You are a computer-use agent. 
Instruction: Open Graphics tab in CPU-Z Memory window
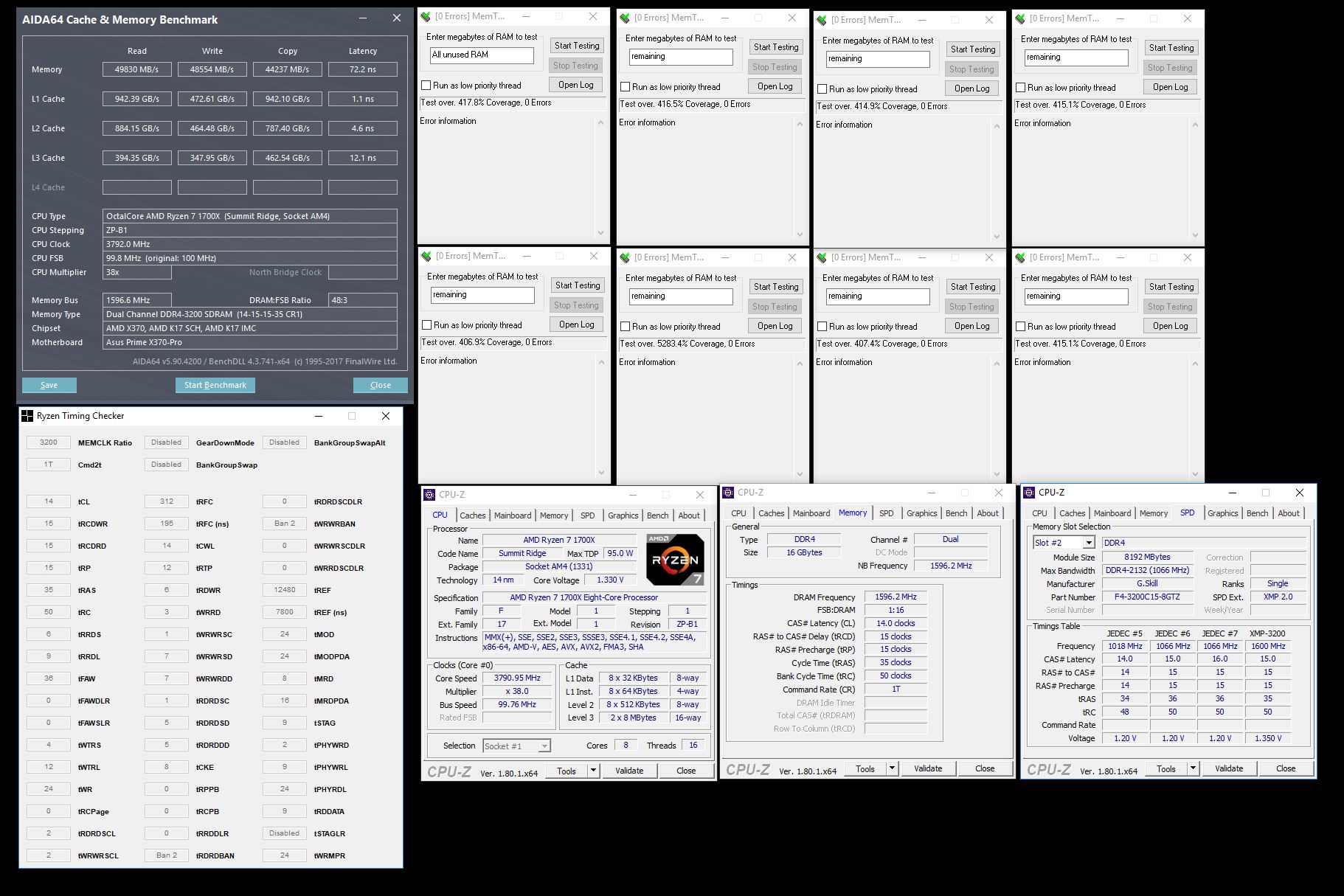click(x=922, y=514)
